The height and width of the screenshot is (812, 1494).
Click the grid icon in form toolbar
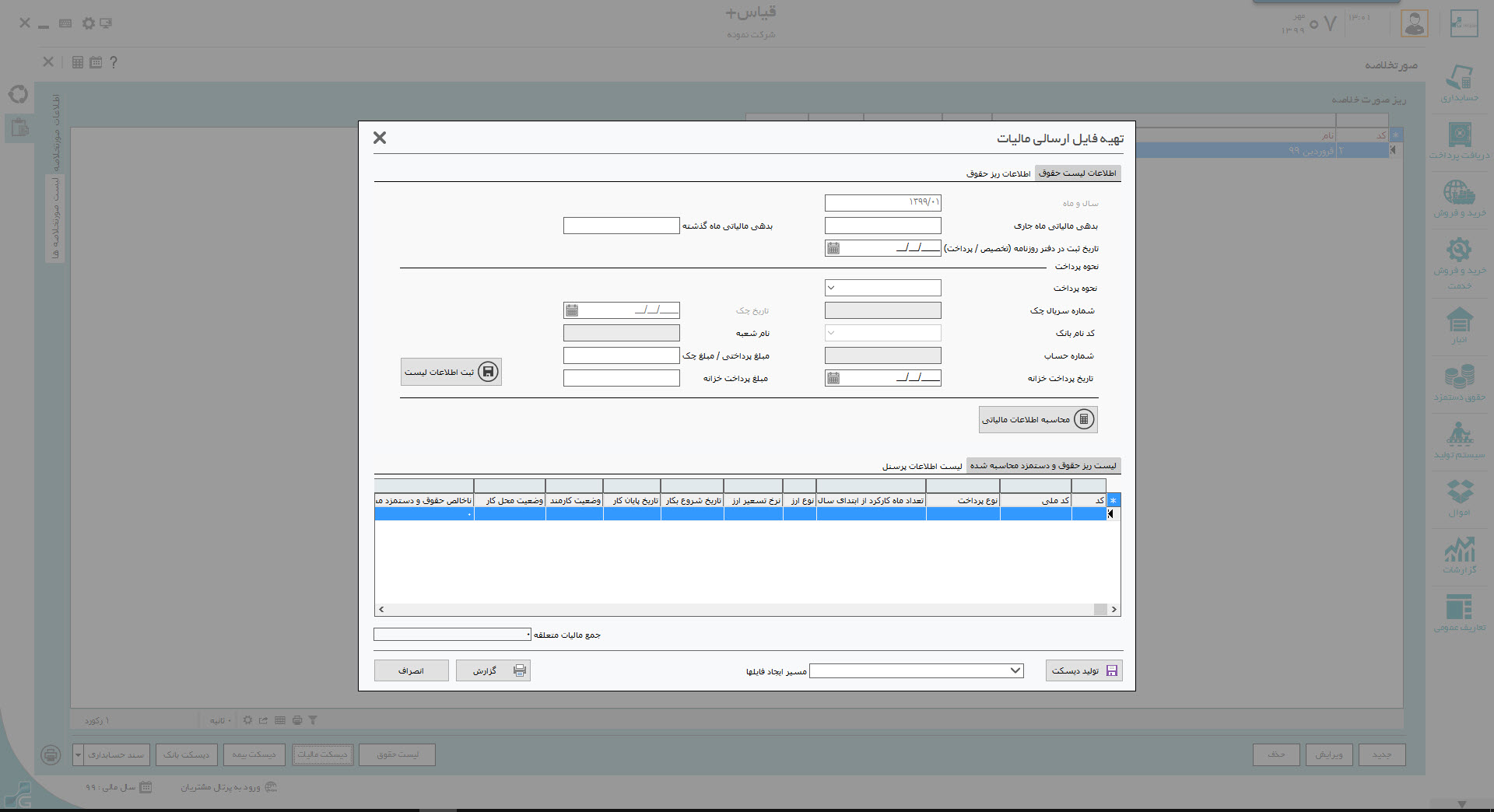(x=78, y=62)
